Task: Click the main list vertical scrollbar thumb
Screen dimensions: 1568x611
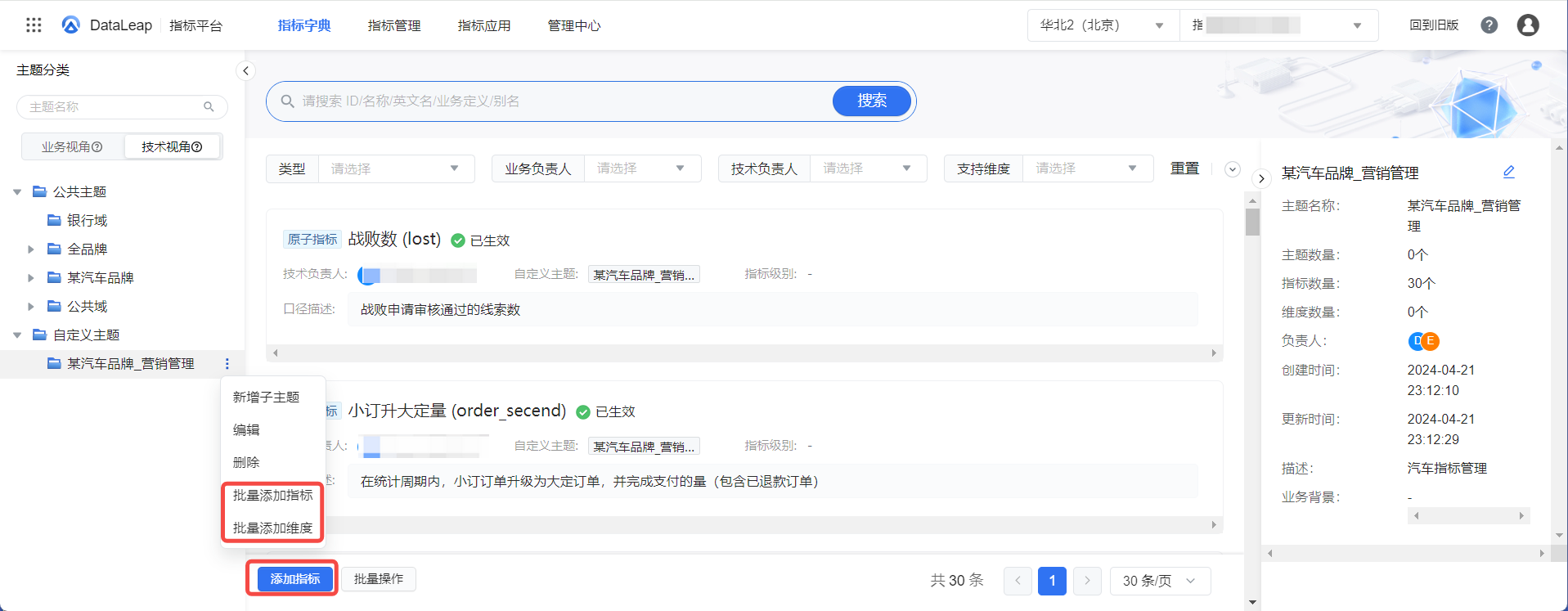Action: pos(1252,222)
